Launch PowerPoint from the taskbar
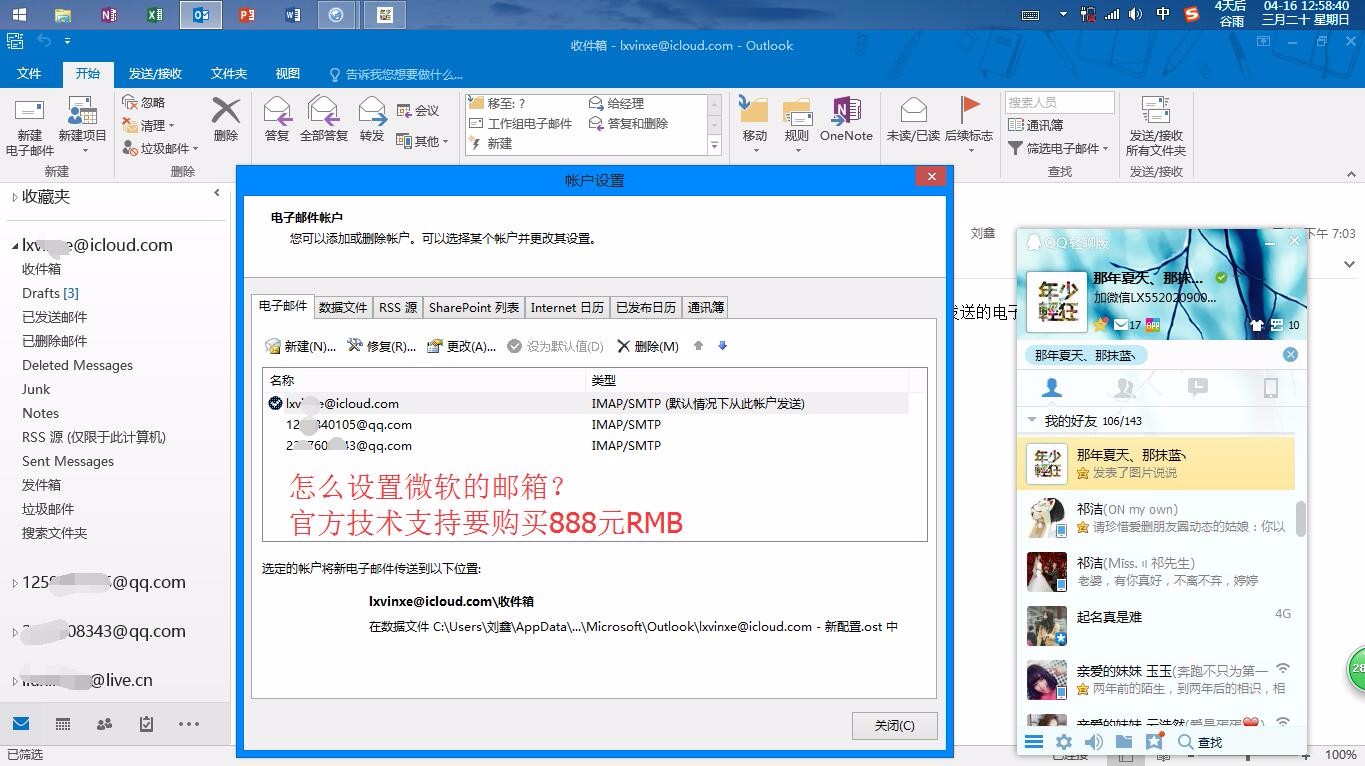 [x=245, y=14]
